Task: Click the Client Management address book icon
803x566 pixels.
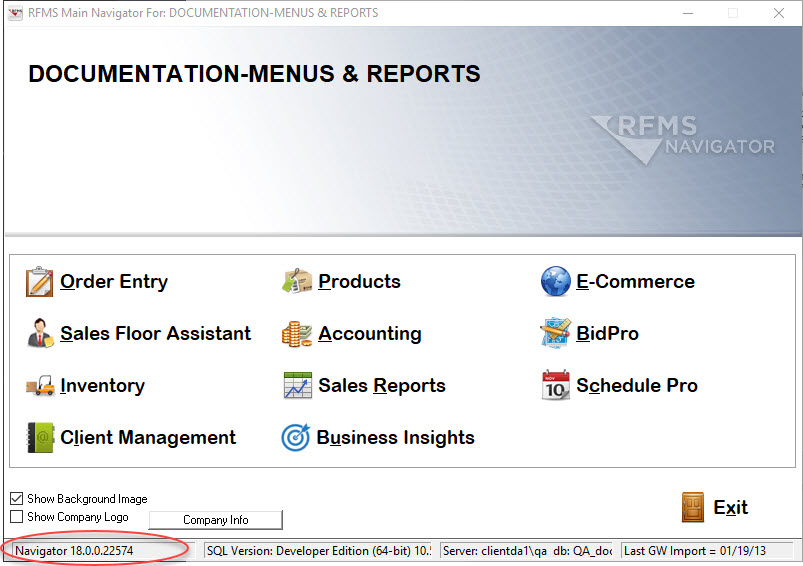Action: click(40, 437)
